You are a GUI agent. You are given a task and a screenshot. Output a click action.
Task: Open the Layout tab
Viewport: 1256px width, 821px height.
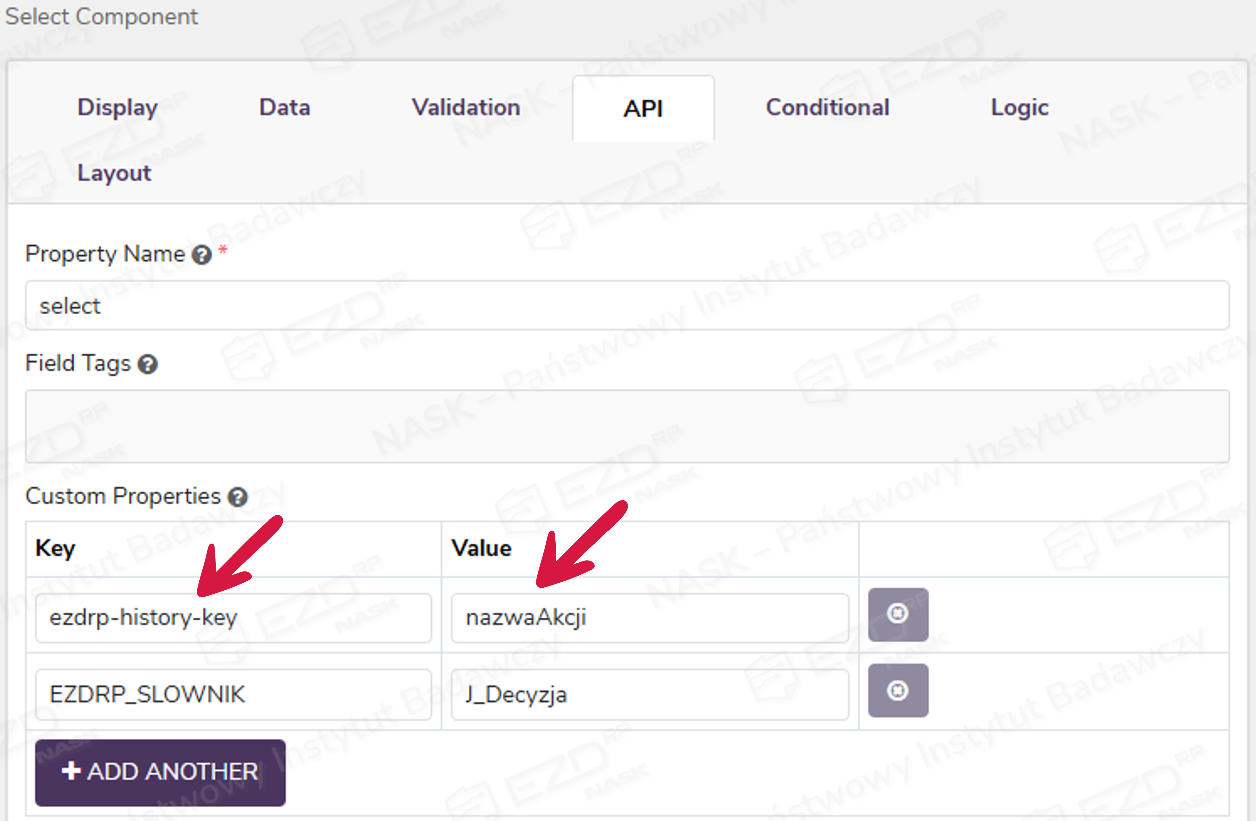[114, 173]
